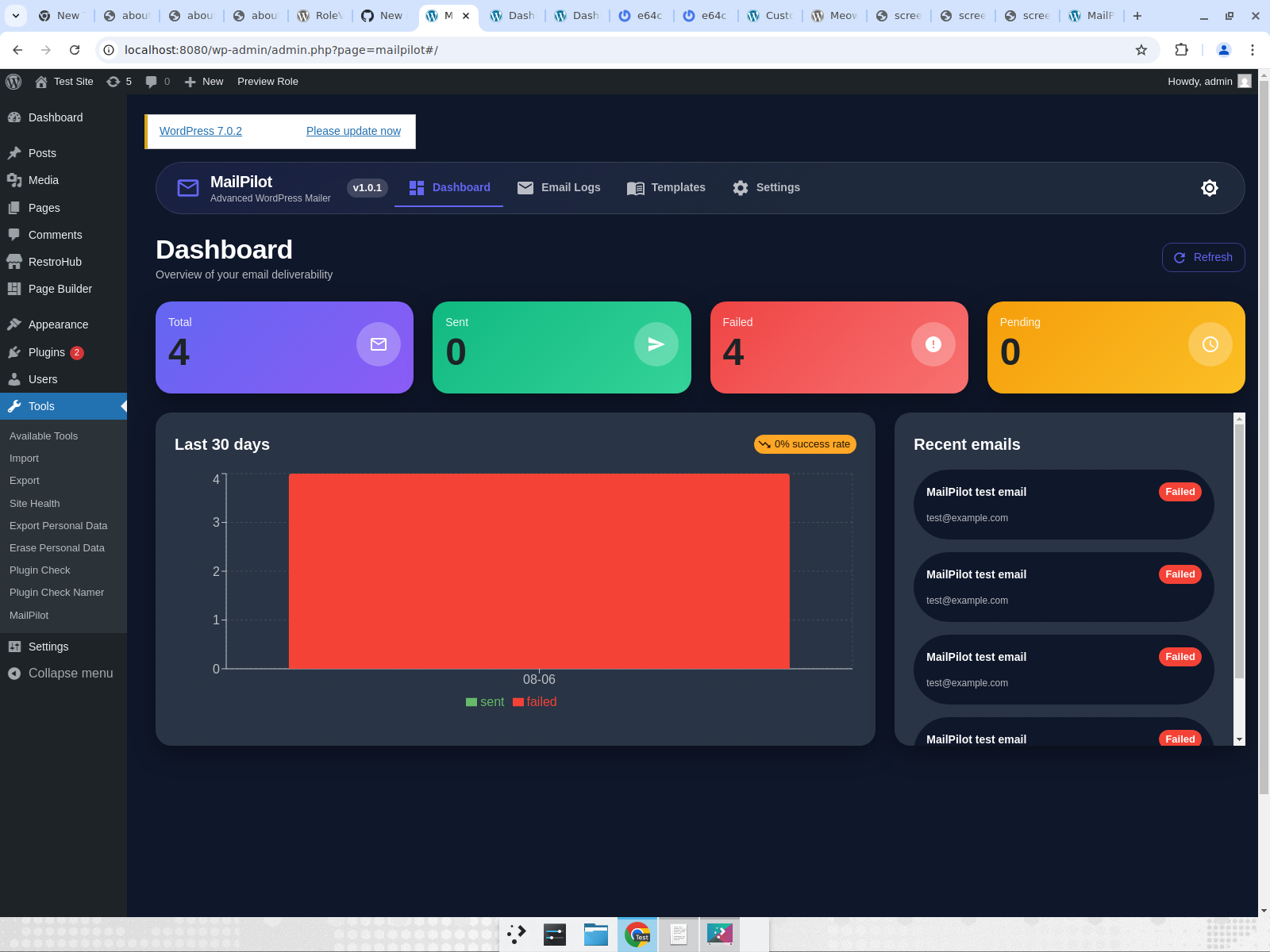Image resolution: width=1270 pixels, height=952 pixels.
Task: Switch to the Email Logs tab
Action: point(559,188)
